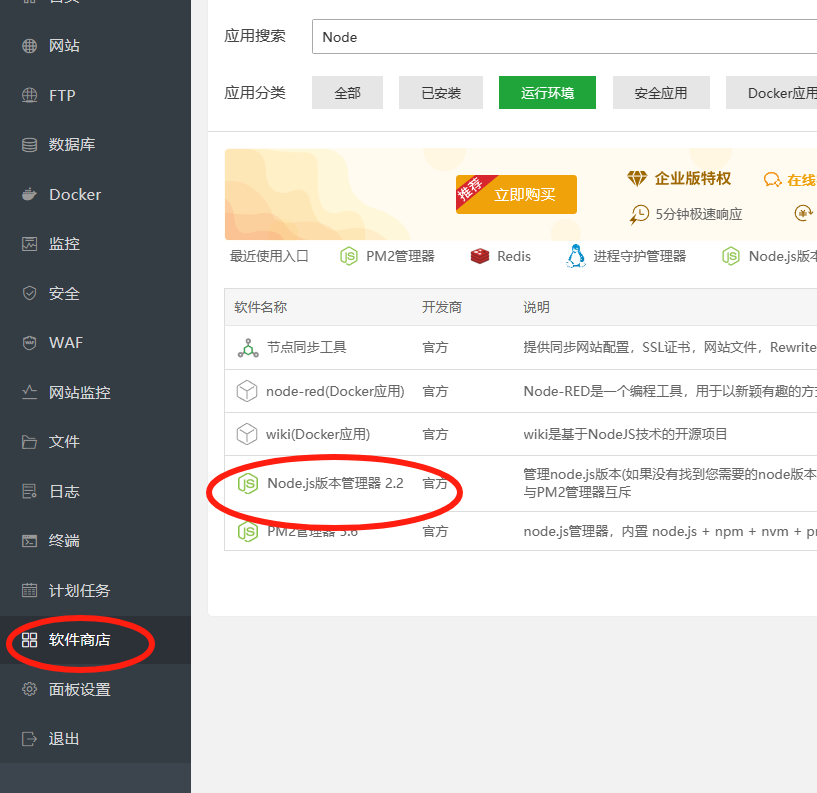The image size is (817, 793).
Task: Click the PM2管理器 shortcut's Node icon
Action: click(349, 256)
